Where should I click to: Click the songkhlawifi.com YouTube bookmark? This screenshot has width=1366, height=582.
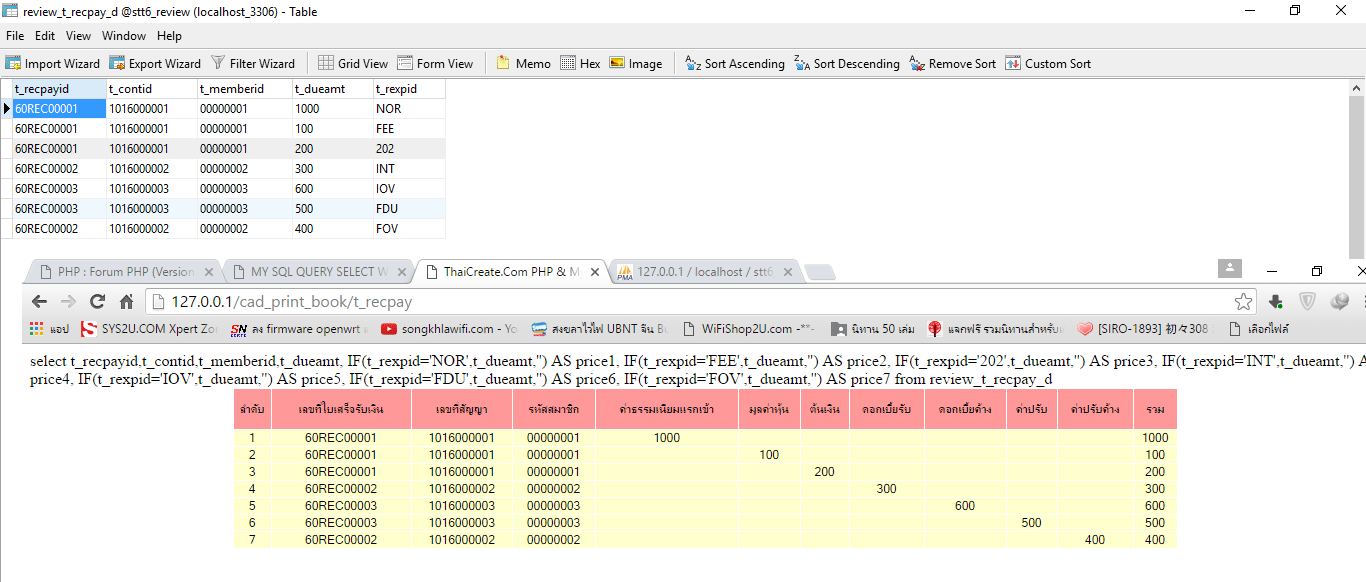(x=449, y=328)
